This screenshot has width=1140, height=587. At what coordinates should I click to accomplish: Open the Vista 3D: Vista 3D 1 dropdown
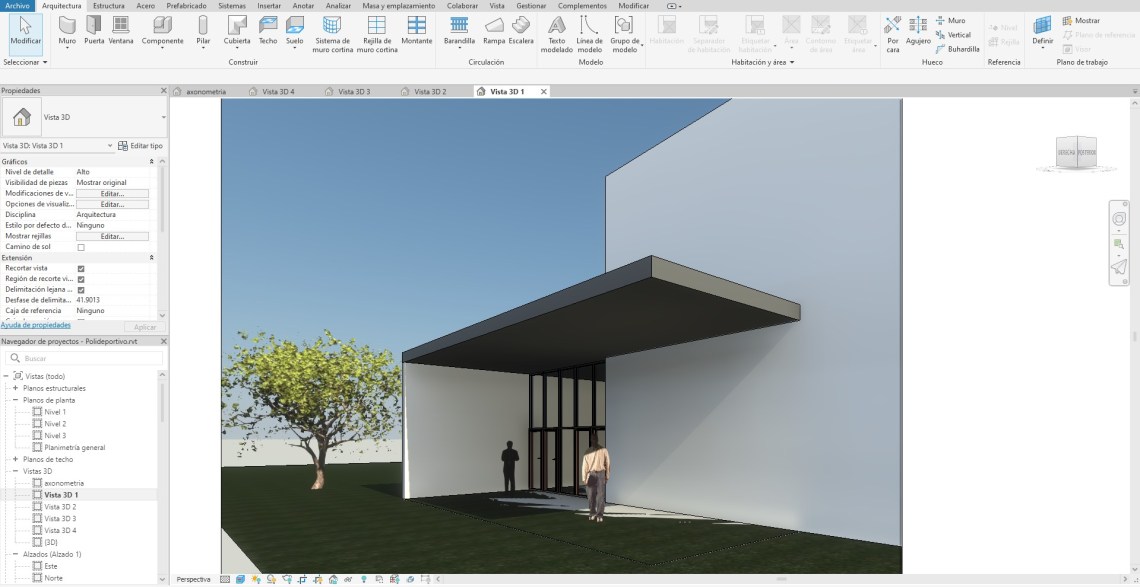(110, 146)
